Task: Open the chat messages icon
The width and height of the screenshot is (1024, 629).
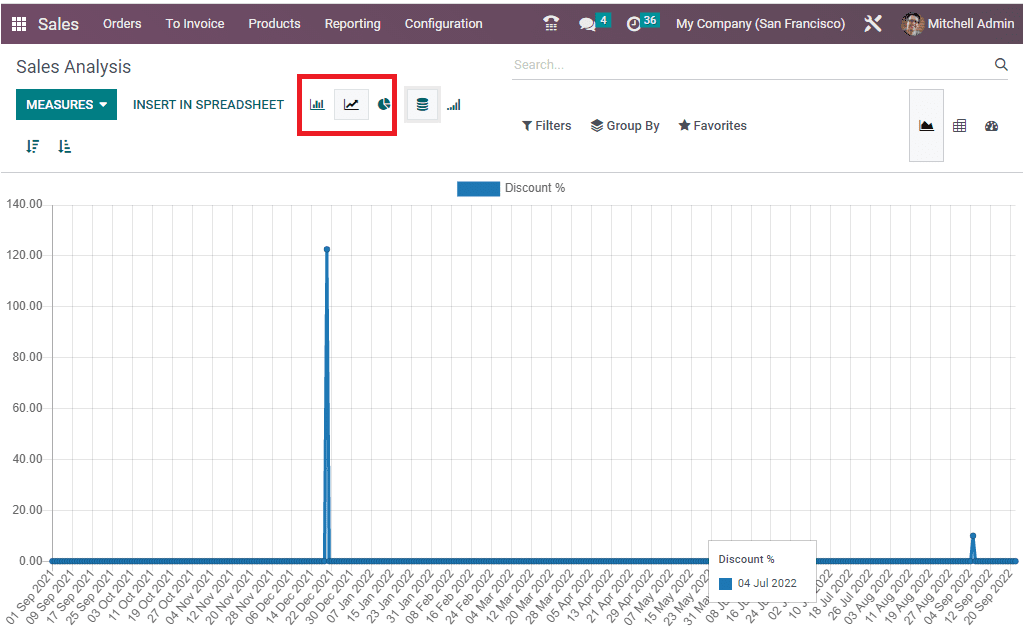Action: [x=588, y=24]
